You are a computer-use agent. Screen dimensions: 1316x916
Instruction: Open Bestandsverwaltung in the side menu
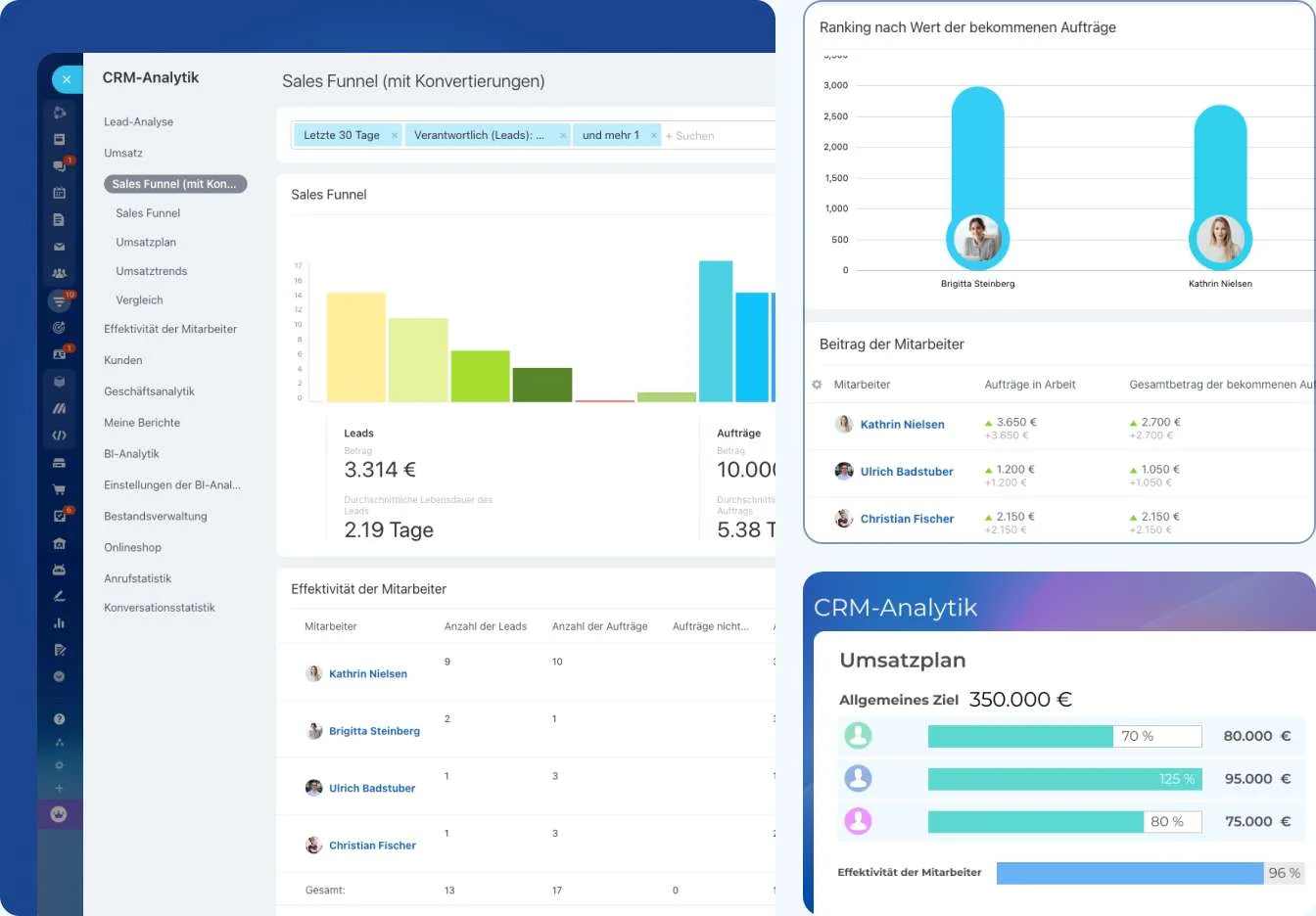tap(156, 517)
